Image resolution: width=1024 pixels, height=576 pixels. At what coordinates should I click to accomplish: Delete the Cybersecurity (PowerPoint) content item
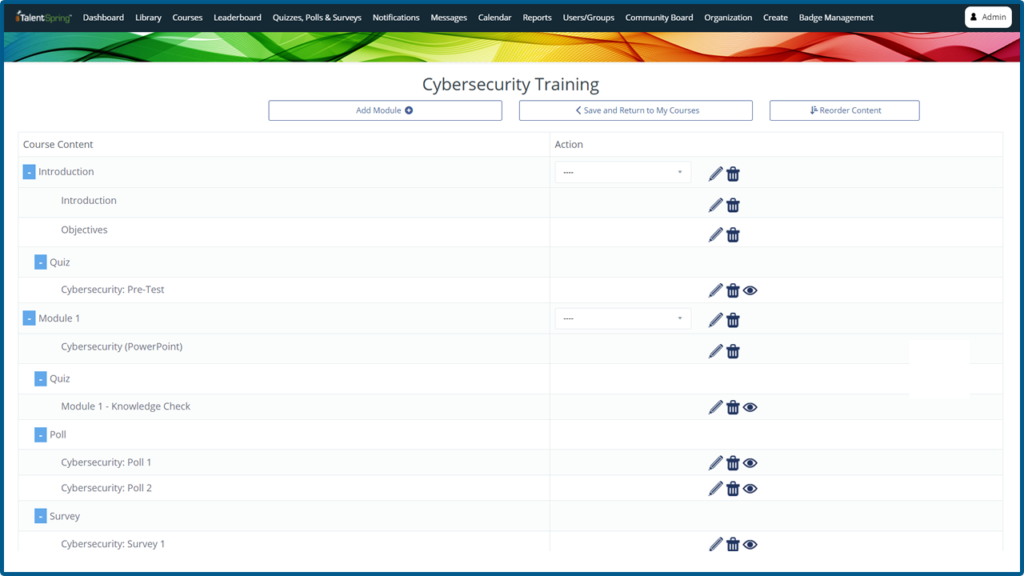tap(733, 351)
